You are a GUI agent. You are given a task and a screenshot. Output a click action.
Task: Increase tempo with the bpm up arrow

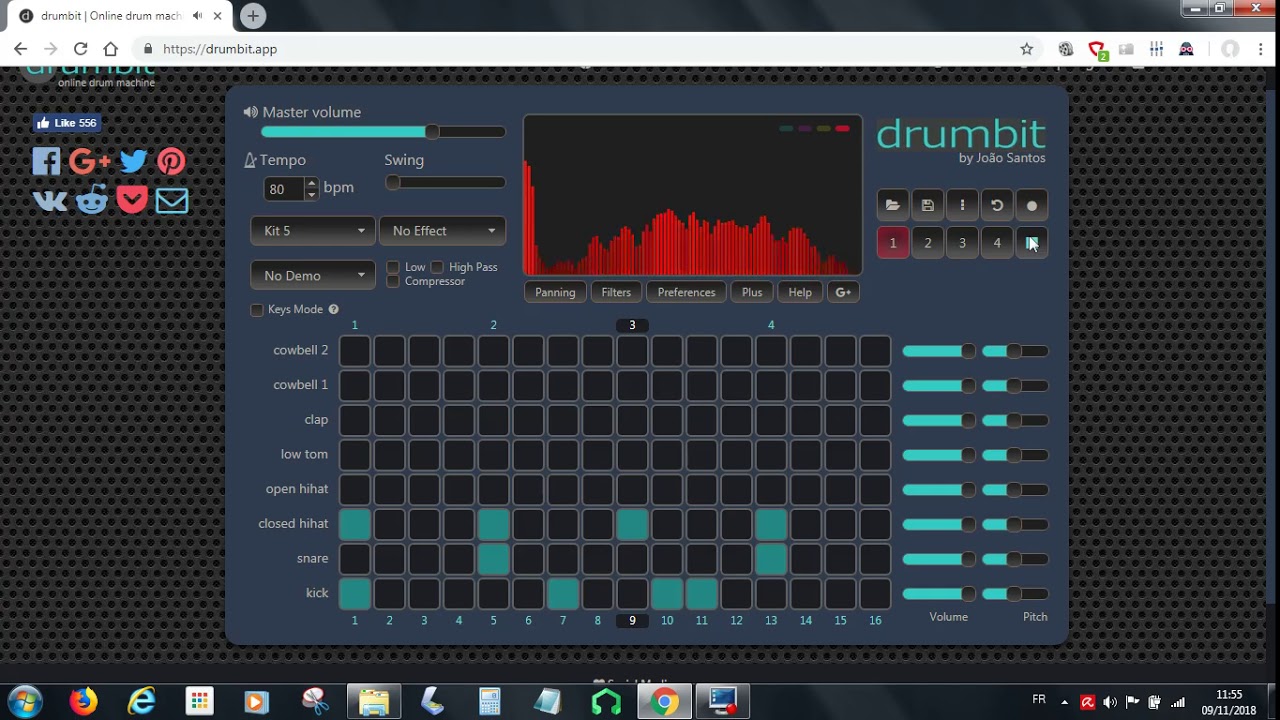click(x=311, y=183)
